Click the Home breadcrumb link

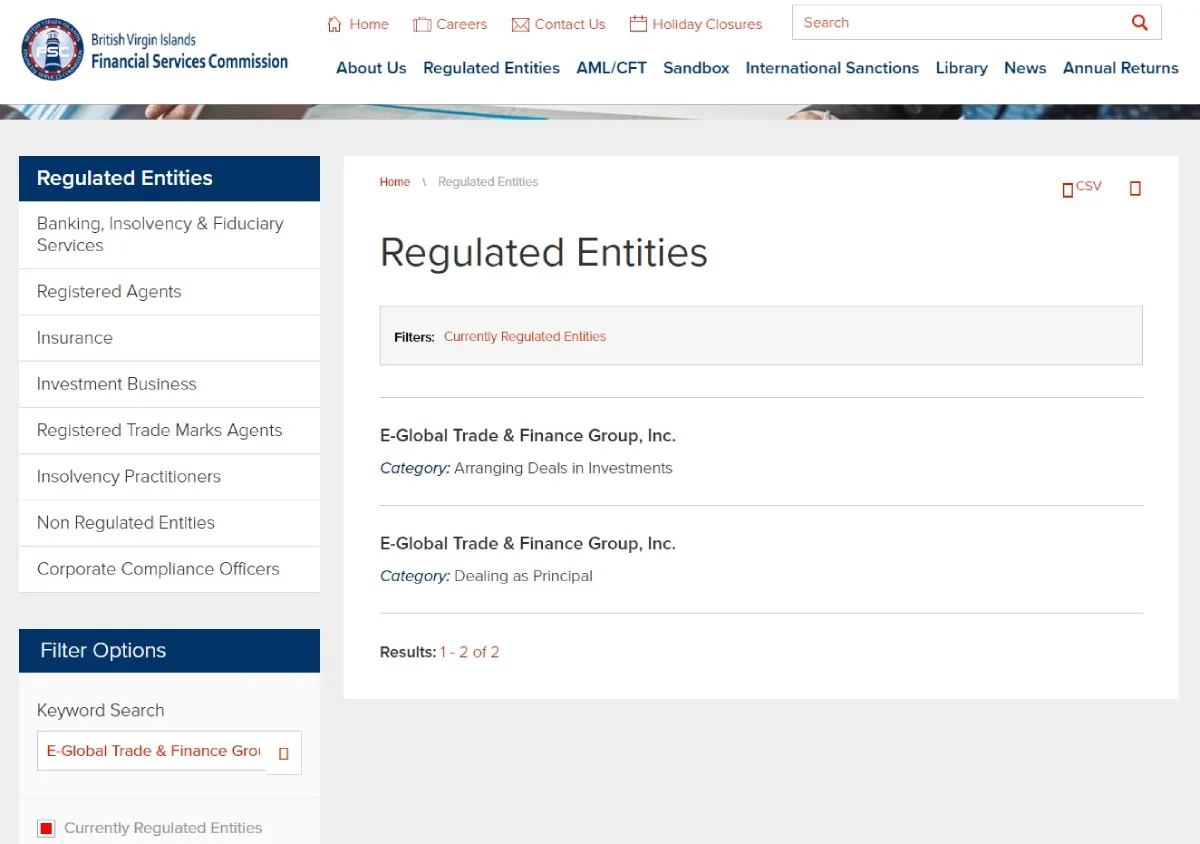click(x=395, y=182)
